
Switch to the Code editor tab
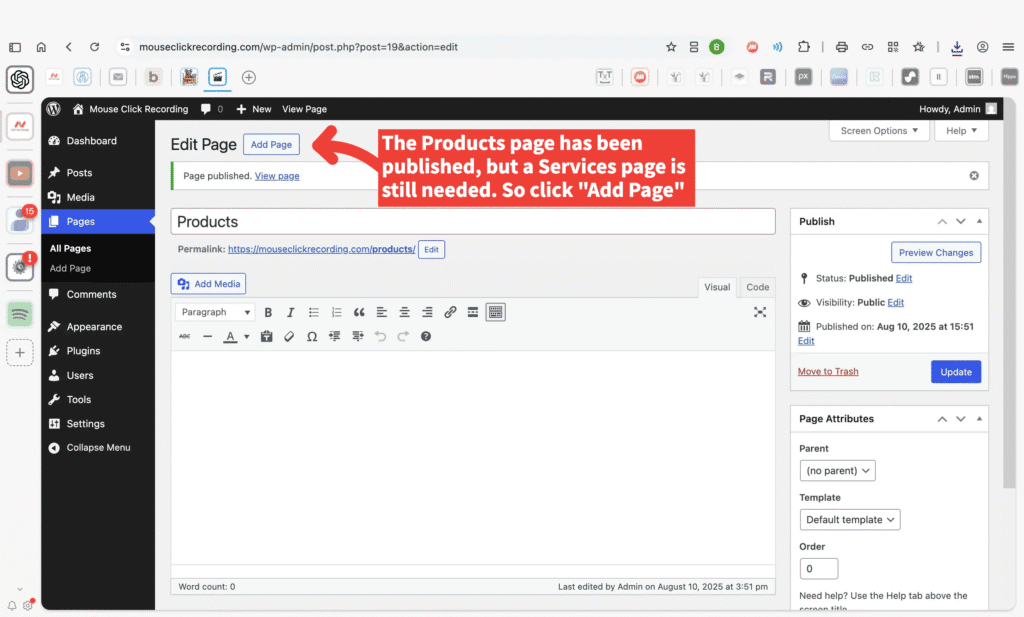pyautogui.click(x=758, y=287)
